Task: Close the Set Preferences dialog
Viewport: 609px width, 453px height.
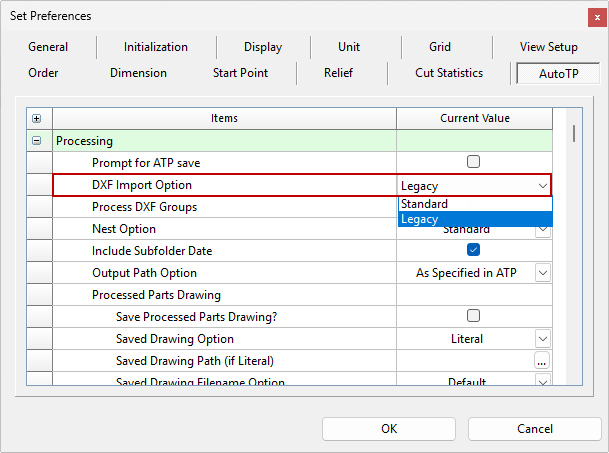Action: (597, 16)
